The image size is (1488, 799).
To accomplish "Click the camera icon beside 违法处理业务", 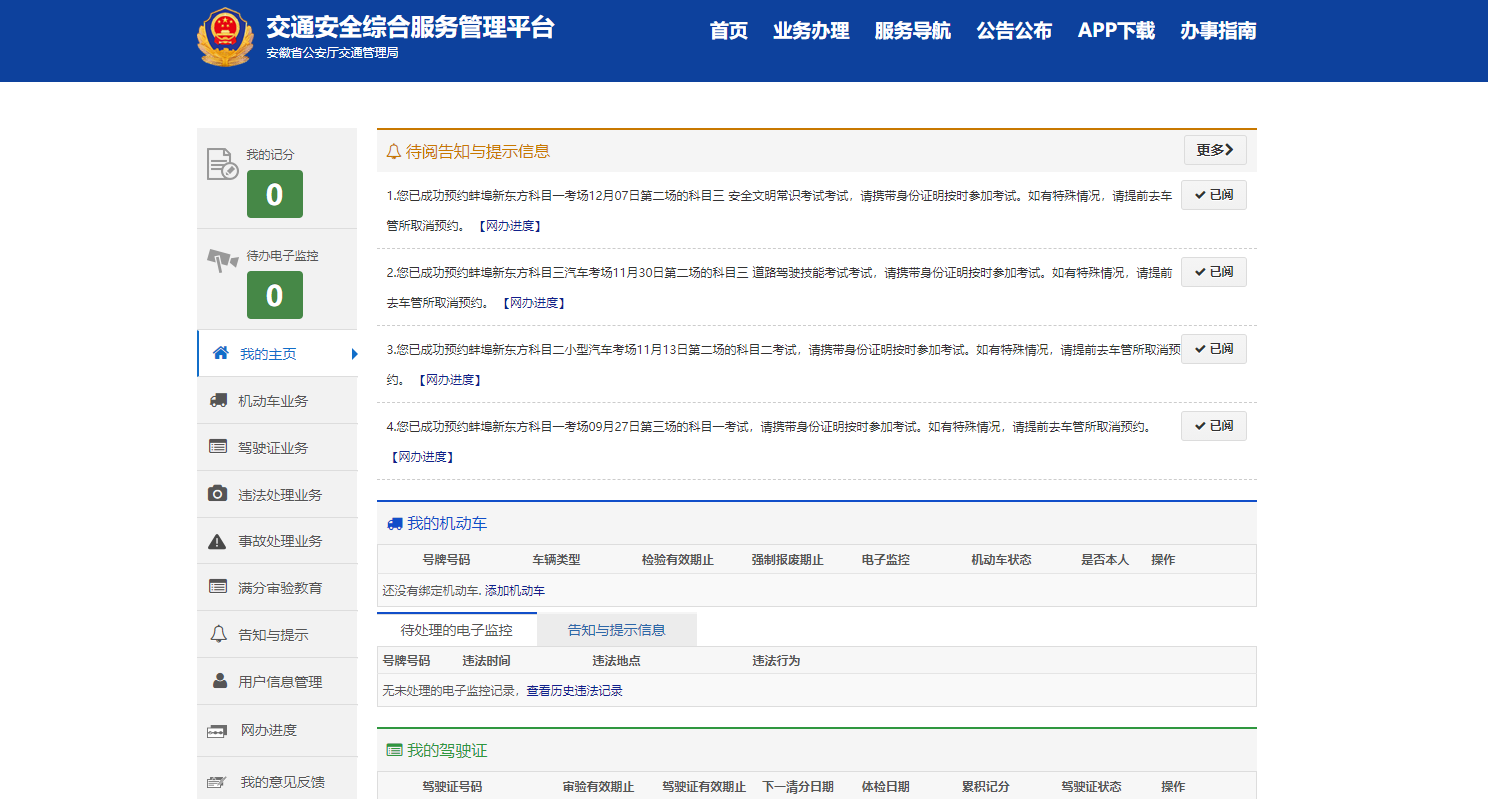I will pos(217,494).
